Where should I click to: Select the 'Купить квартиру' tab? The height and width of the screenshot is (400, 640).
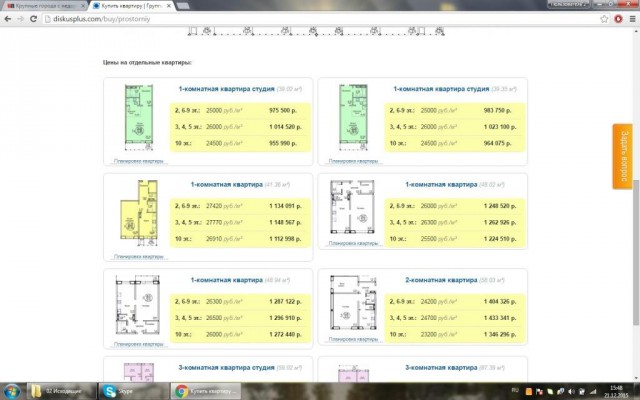131,6
